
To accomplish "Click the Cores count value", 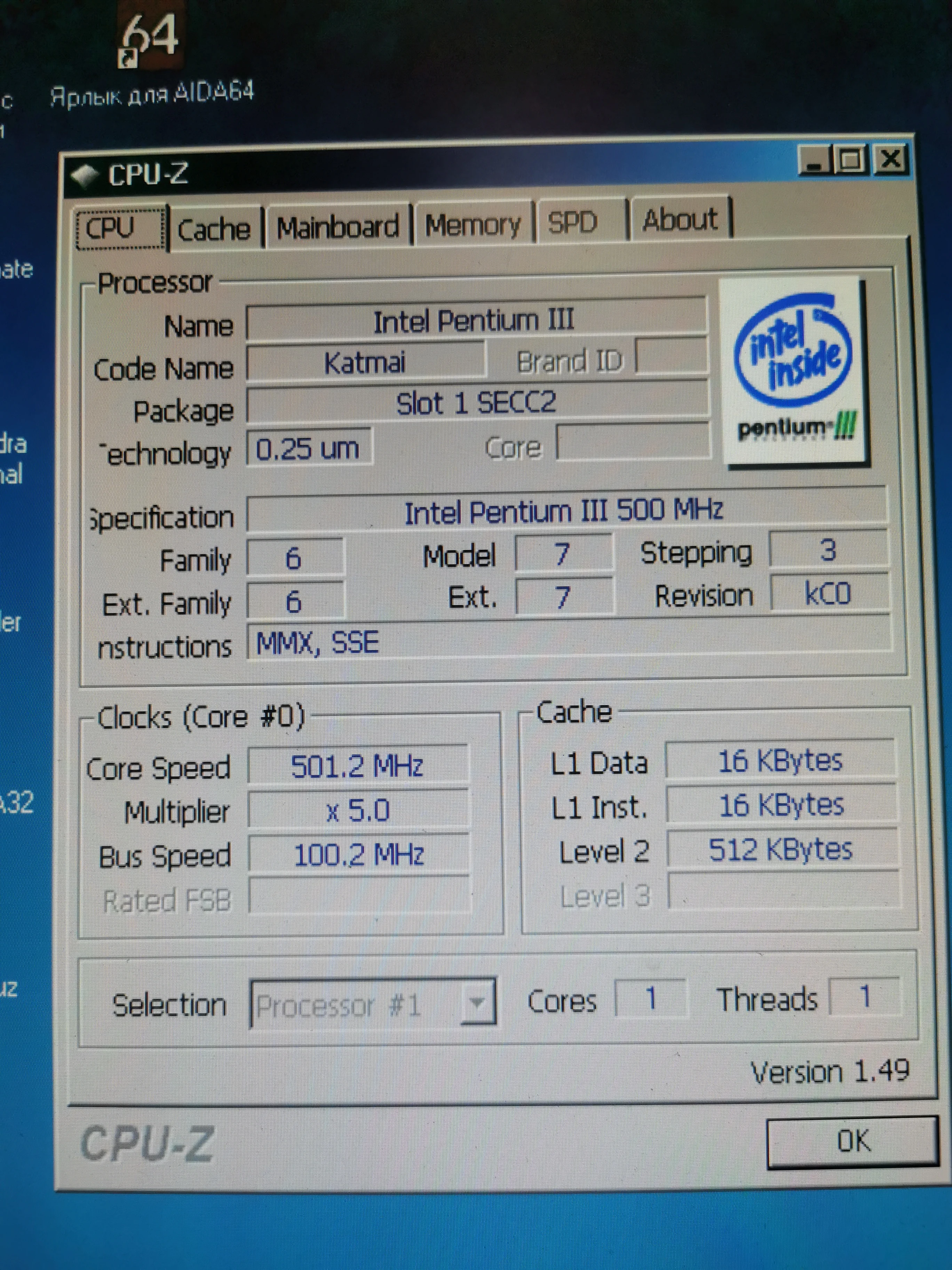I will (x=651, y=998).
